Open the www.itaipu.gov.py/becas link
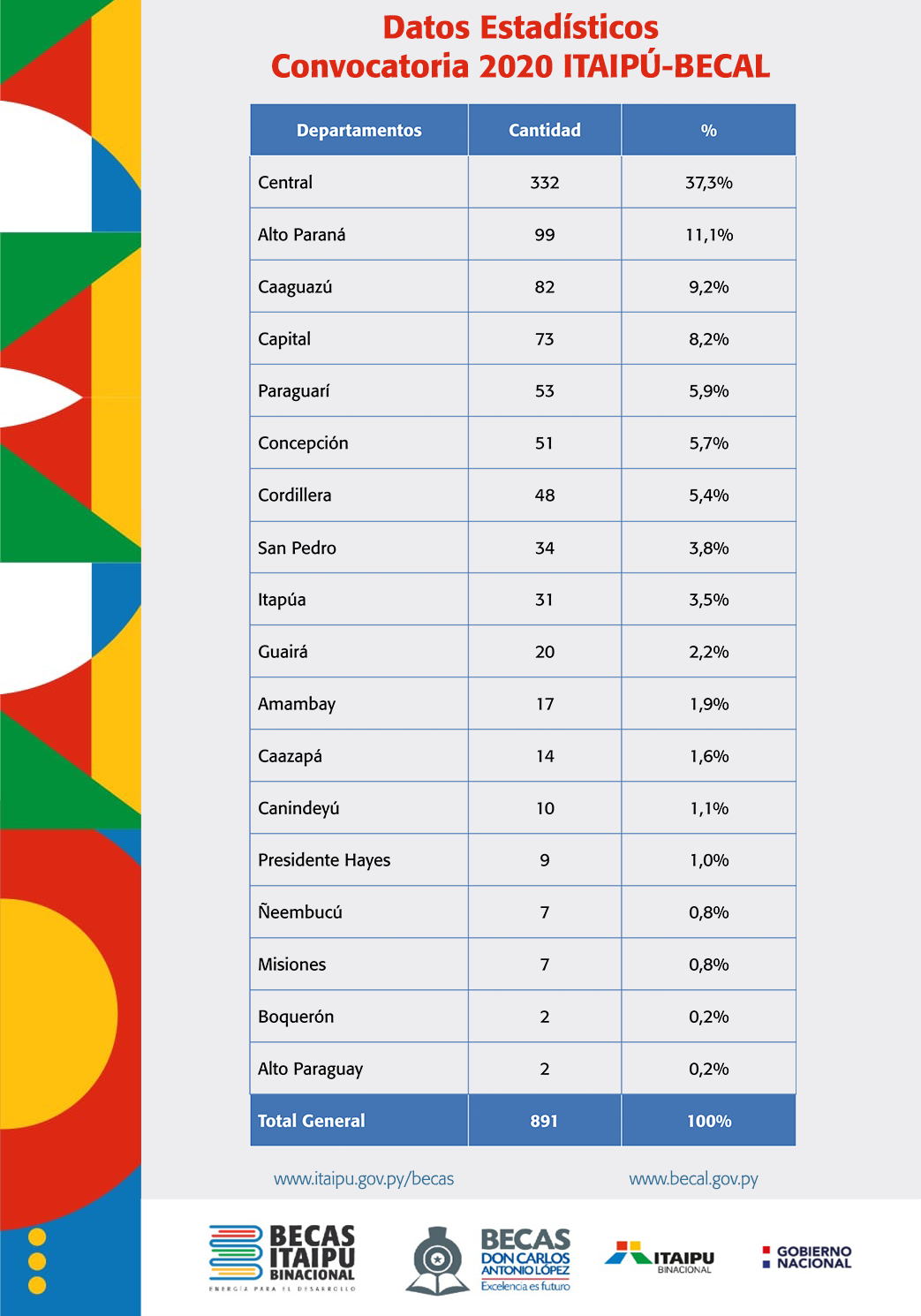Screen dimensions: 921x1316 click(364, 1178)
